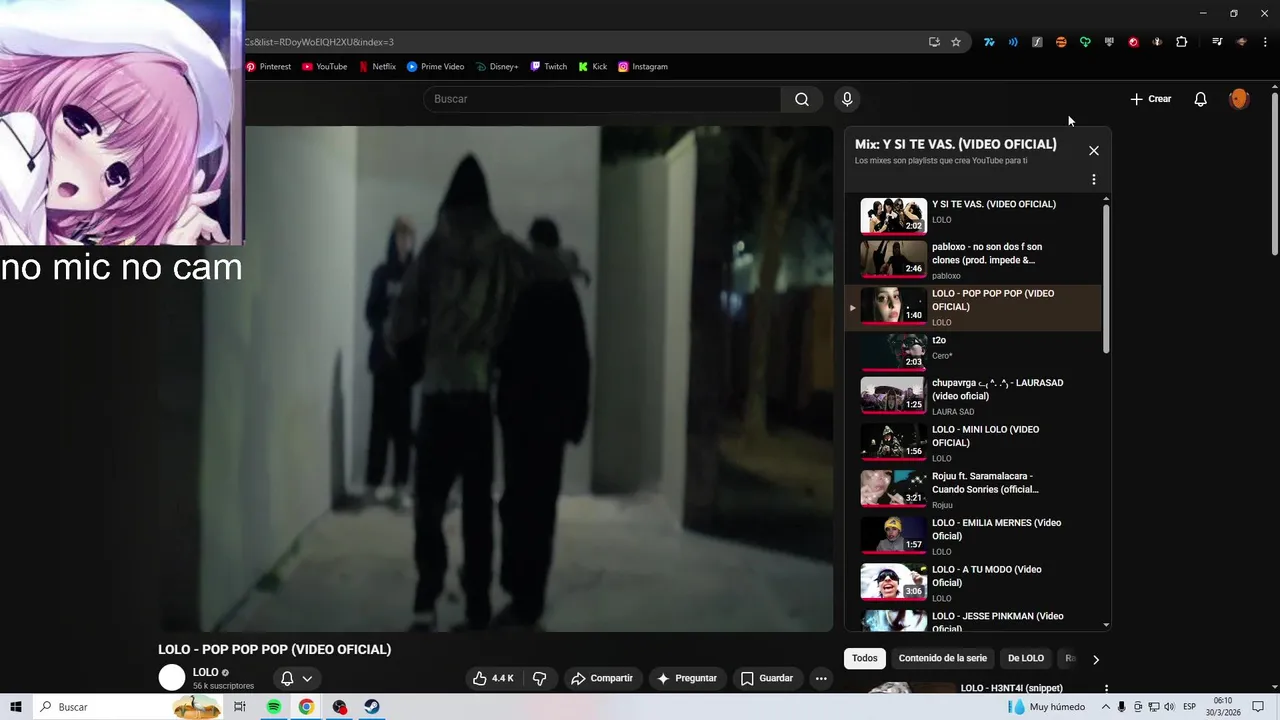Screen dimensions: 1280x720
Task: Open the Instagram bookmark
Action: (642, 67)
